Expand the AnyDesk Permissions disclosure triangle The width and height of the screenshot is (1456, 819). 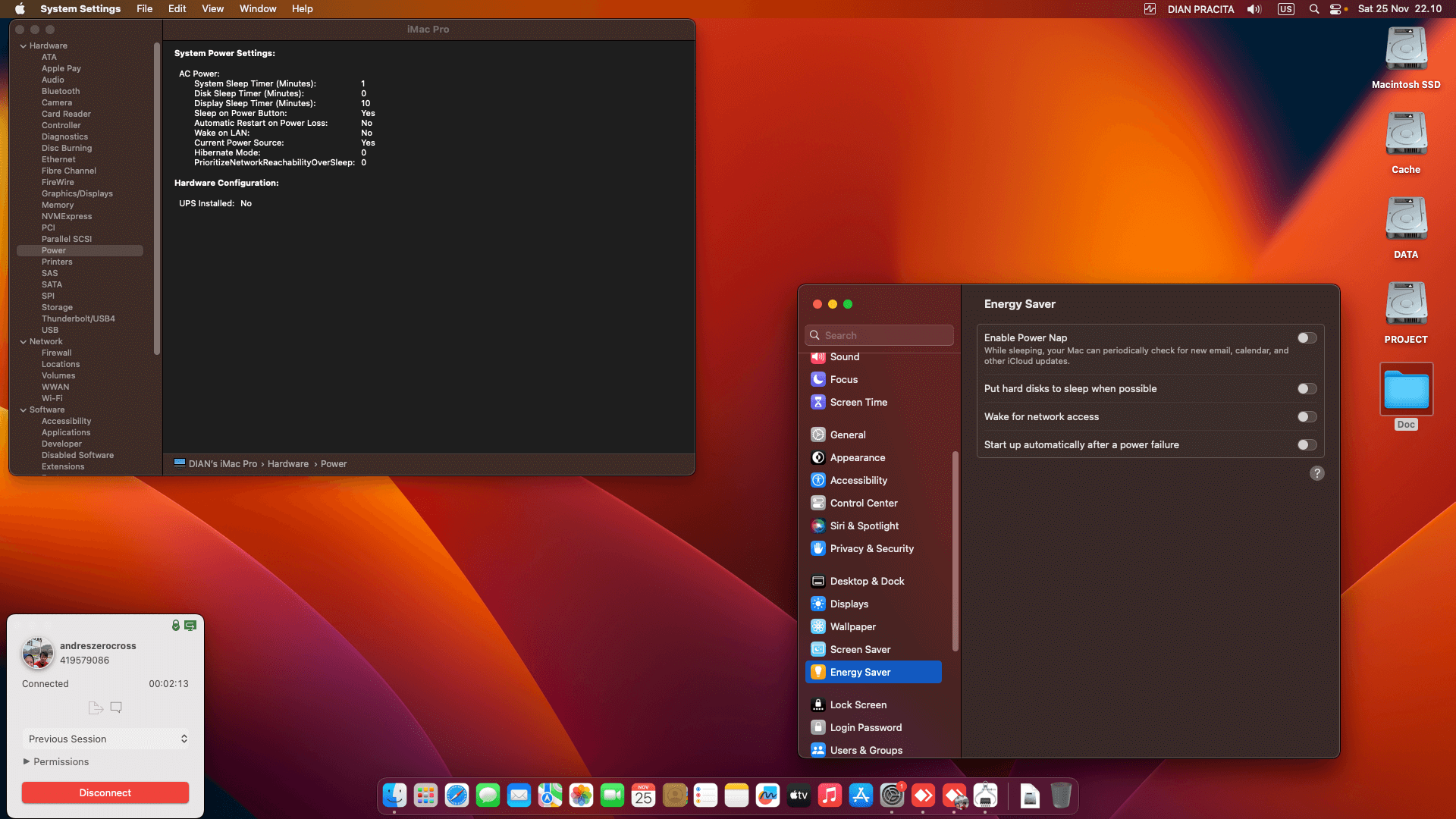click(x=27, y=761)
